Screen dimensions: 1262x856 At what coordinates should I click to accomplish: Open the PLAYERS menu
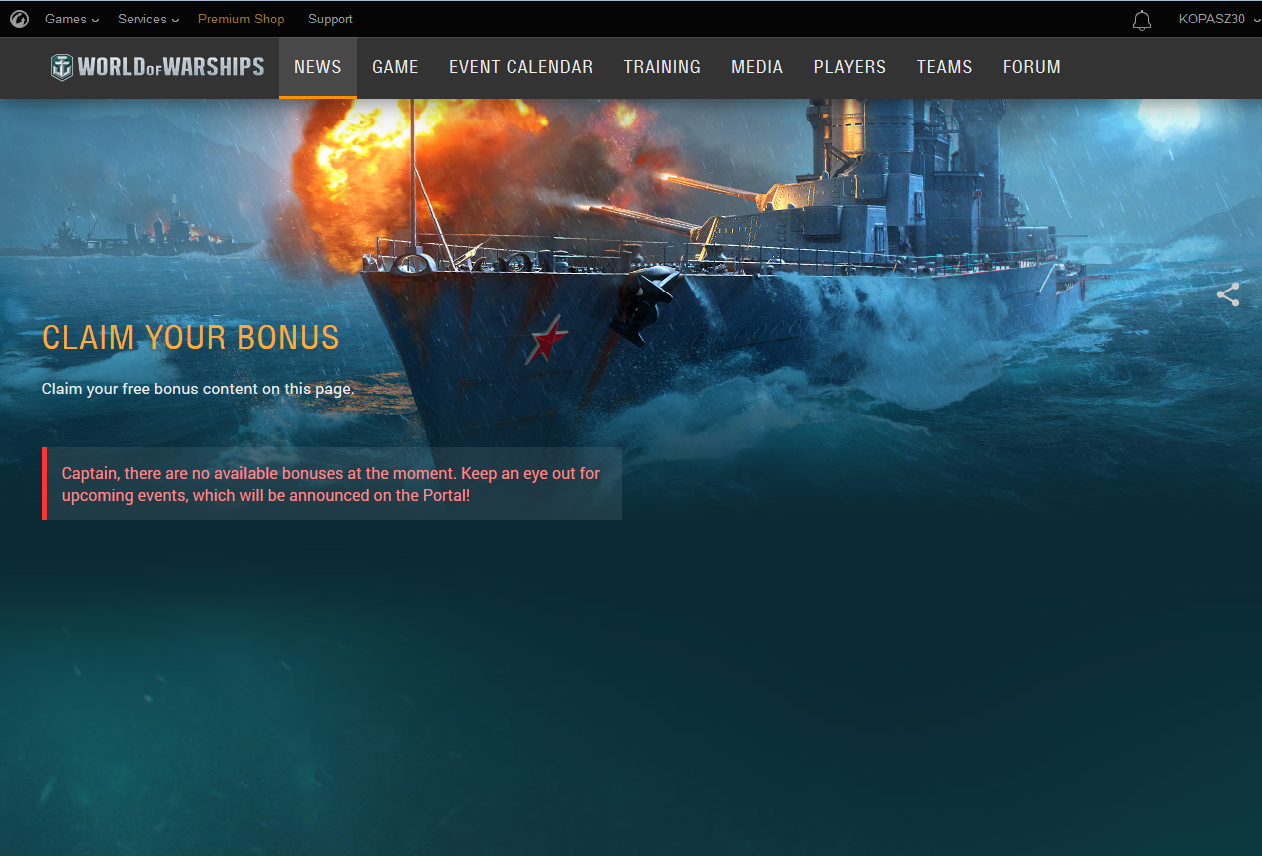850,67
